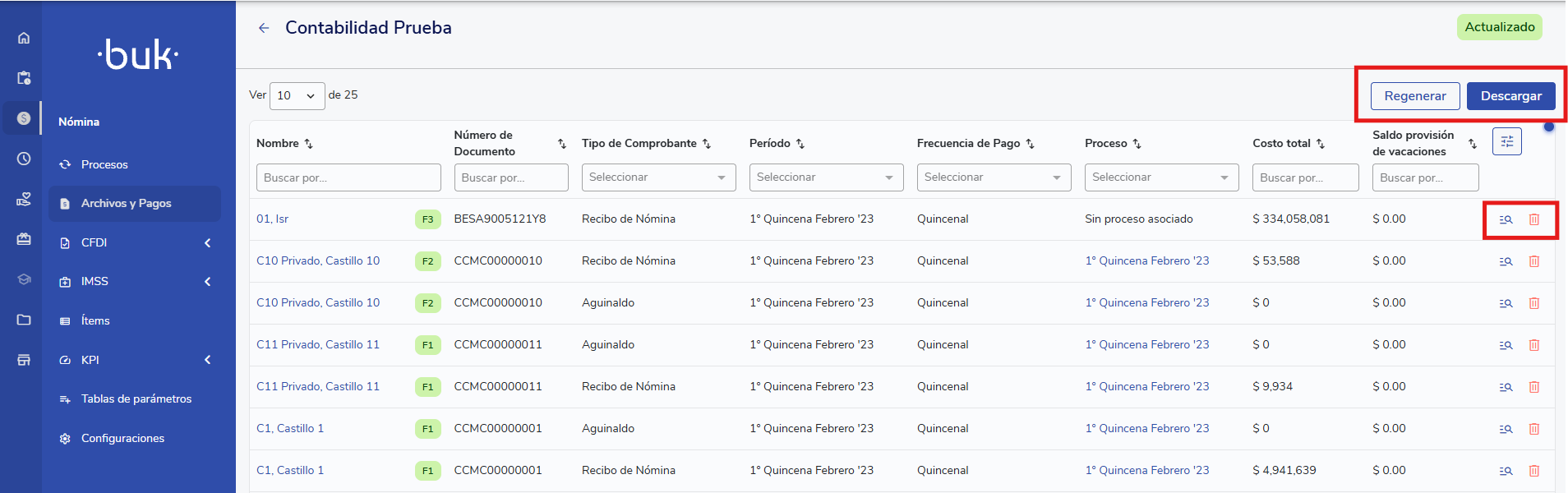
Task: Click the back arrow beside Contabilidad Prueba
Action: [x=264, y=28]
